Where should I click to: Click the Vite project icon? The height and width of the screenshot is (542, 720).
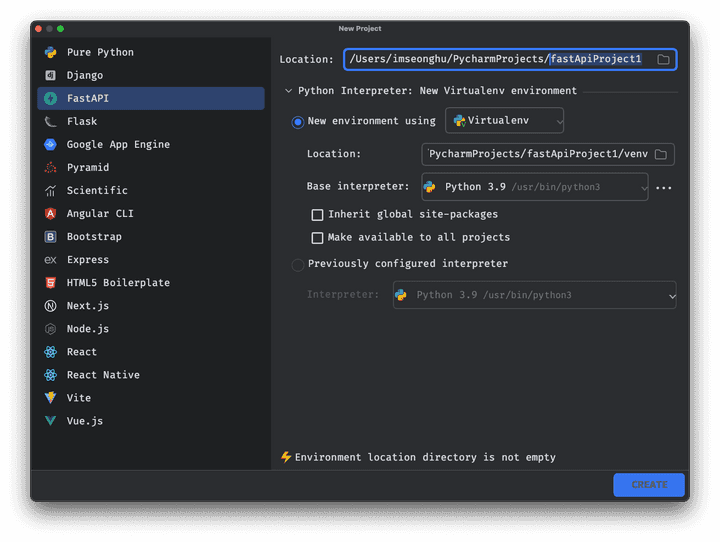51,398
